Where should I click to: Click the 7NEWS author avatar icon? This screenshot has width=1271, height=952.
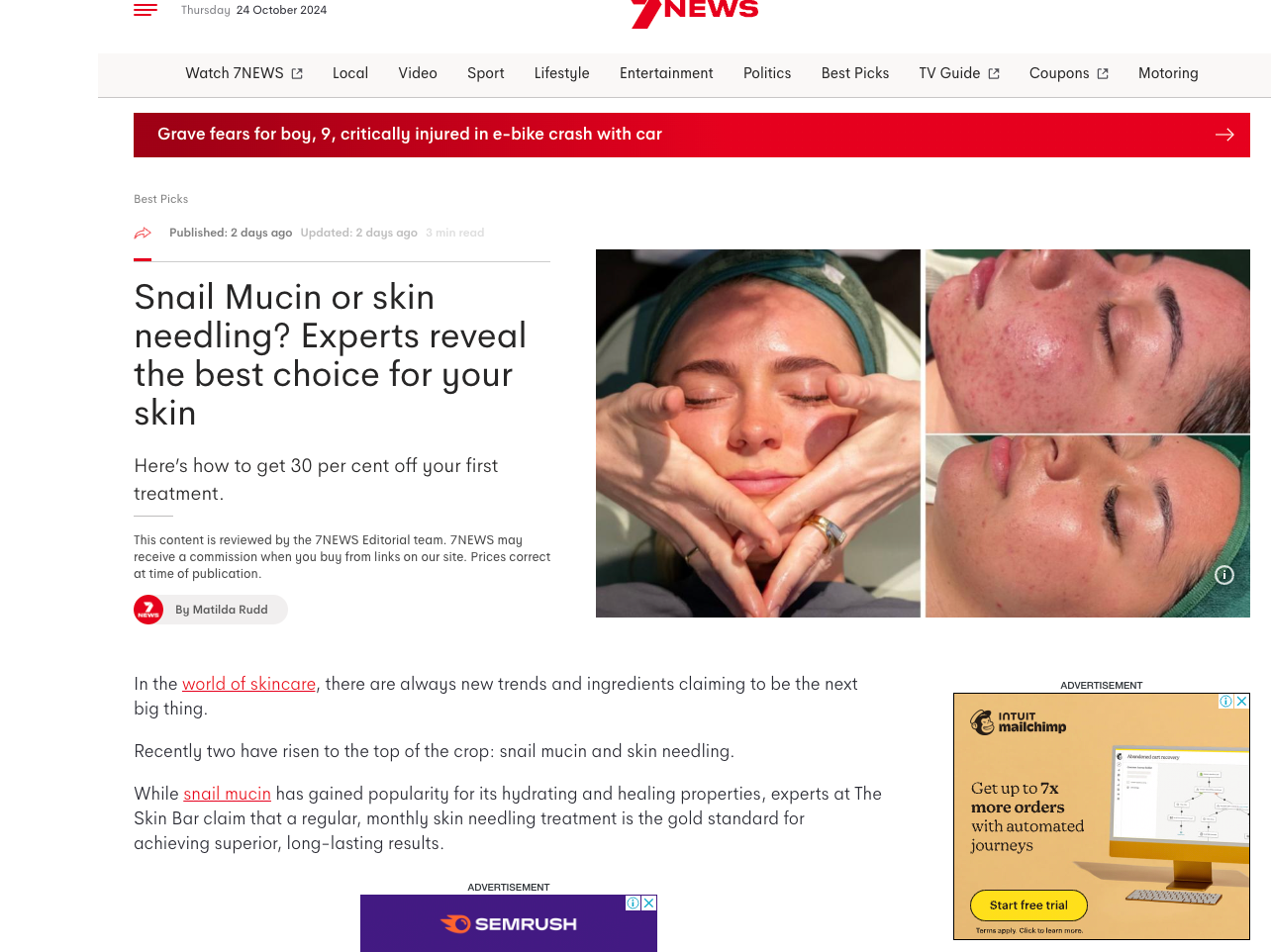coord(148,610)
